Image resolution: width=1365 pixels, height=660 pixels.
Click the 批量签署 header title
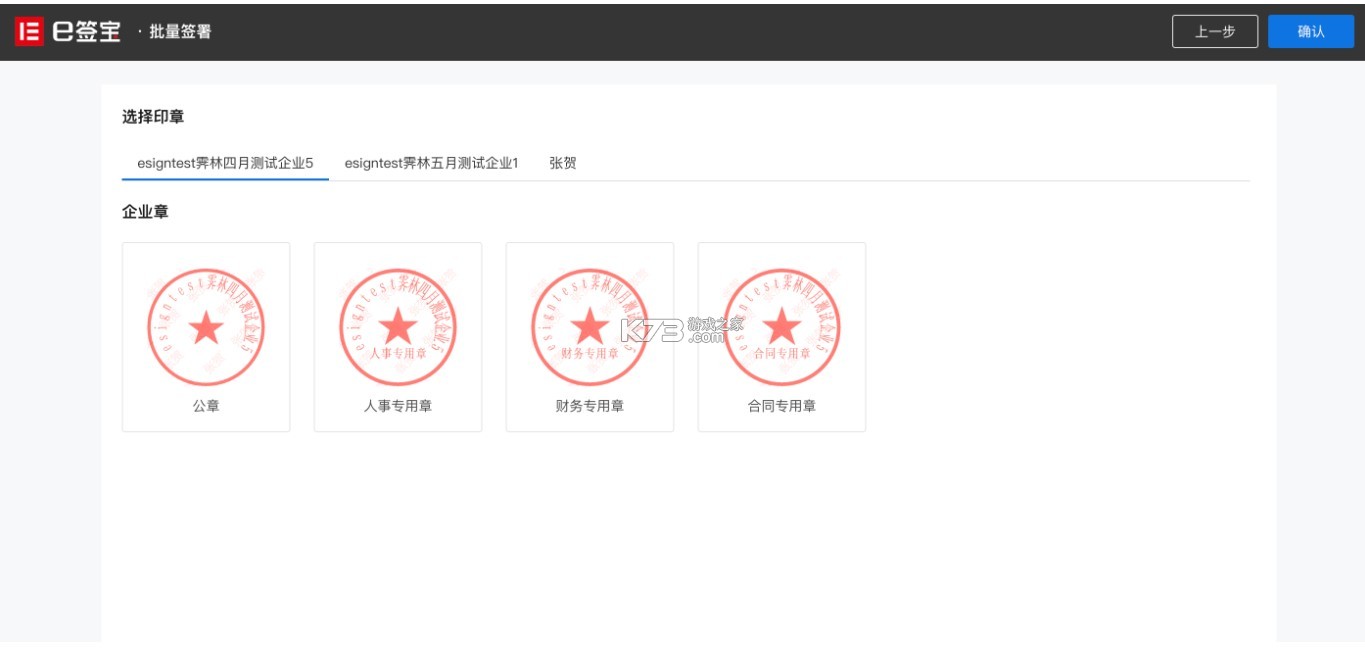180,32
